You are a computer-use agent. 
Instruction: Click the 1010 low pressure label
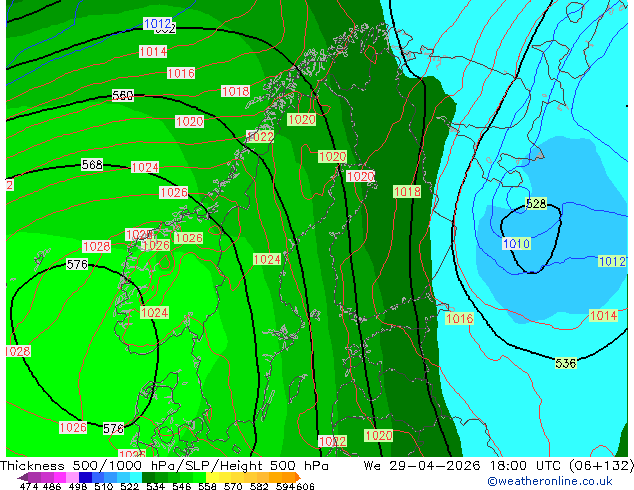pyautogui.click(x=516, y=243)
